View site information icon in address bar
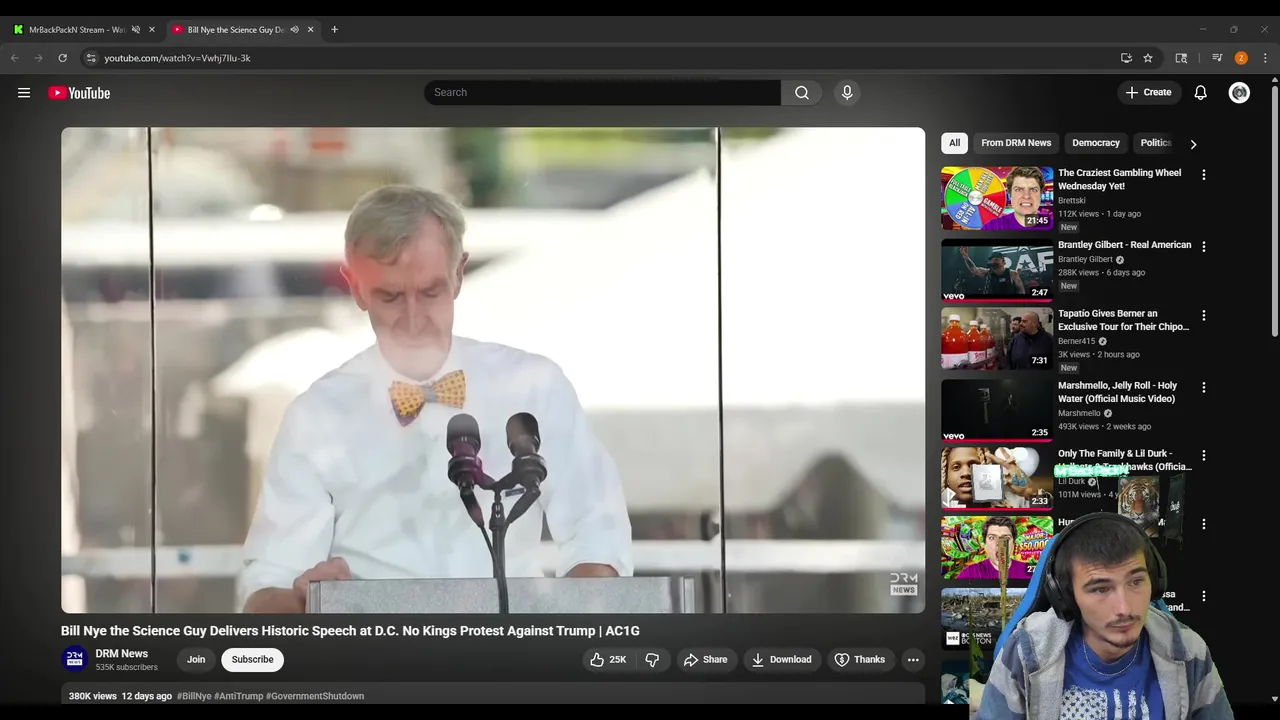1280x720 pixels. pos(91,58)
